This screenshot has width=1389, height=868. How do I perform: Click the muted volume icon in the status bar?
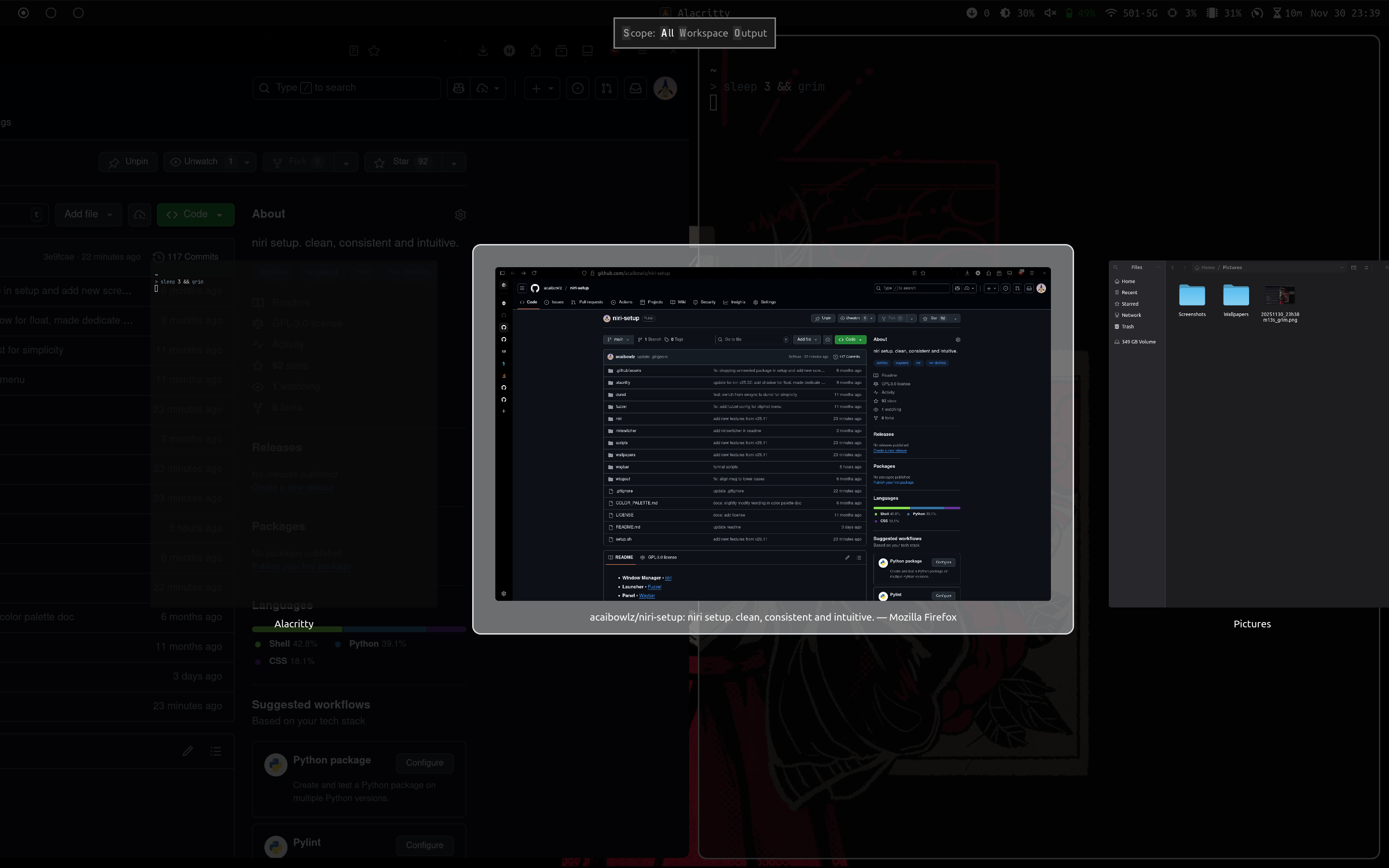[1050, 12]
